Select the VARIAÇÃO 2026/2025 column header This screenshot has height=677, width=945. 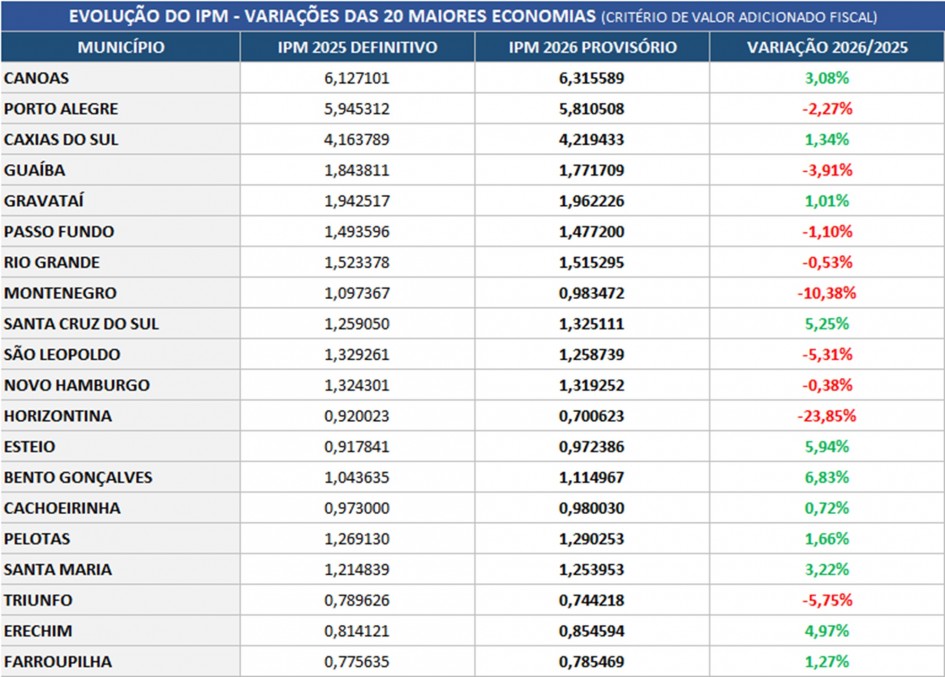pos(827,47)
